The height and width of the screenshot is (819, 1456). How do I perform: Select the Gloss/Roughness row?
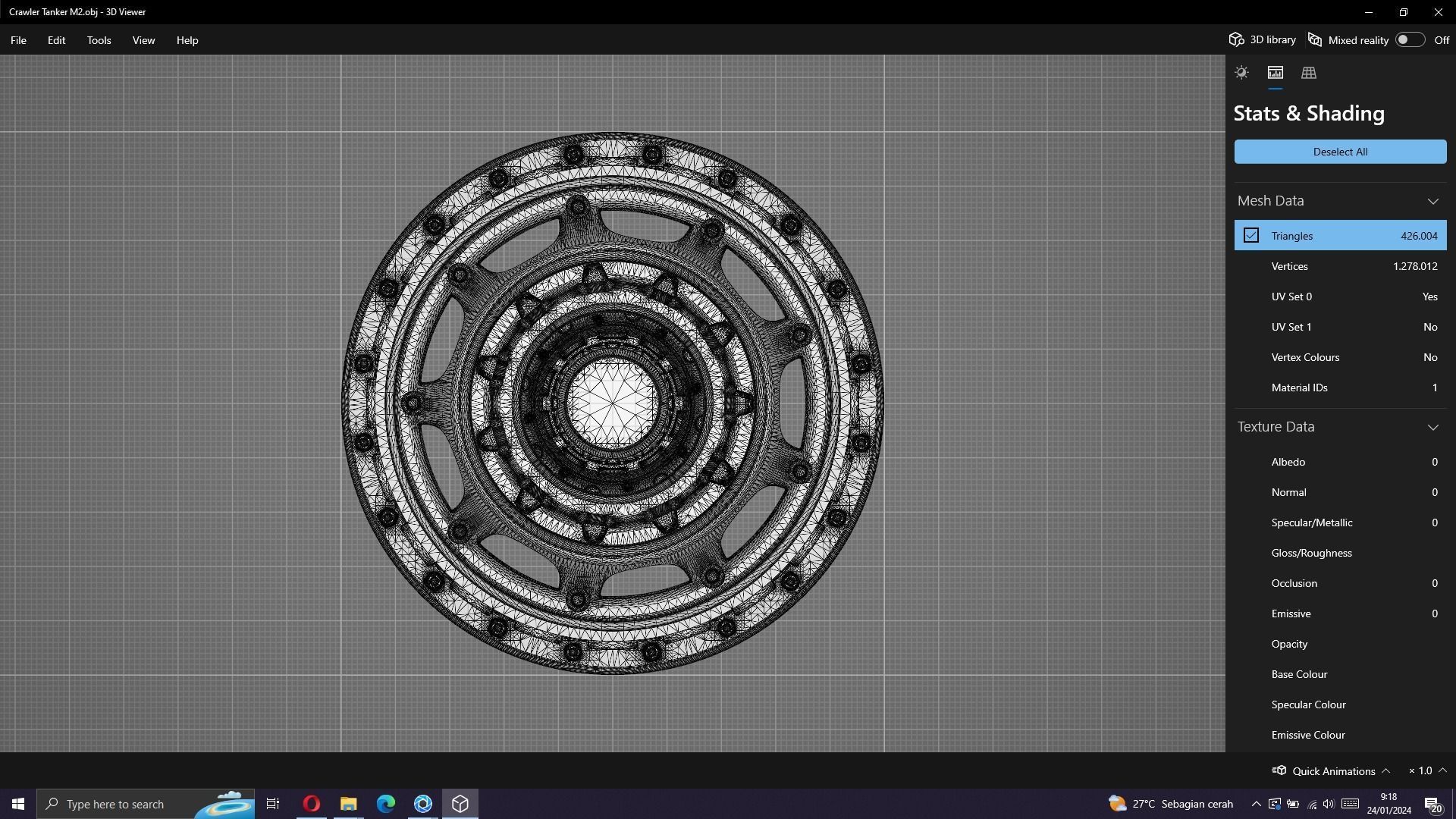[x=1340, y=553]
